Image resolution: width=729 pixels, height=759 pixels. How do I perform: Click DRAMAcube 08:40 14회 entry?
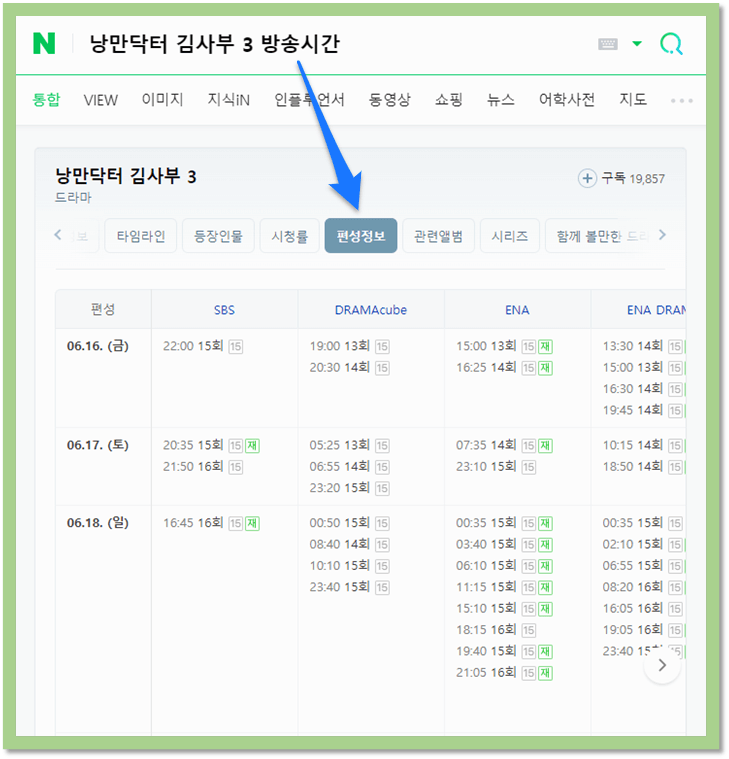349,545
